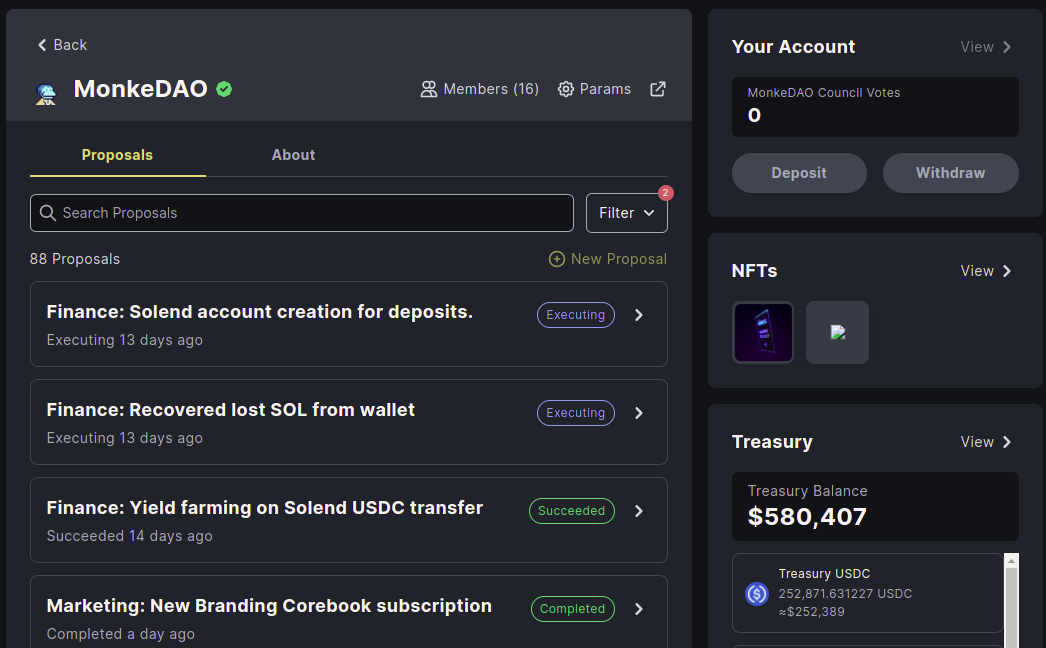Open the Filter dropdown
Screen dimensions: 1046x648
(626, 213)
